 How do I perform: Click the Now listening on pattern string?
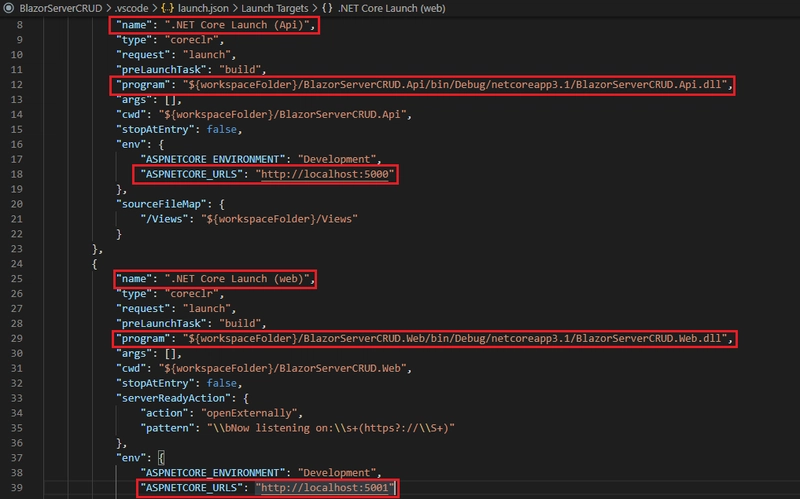(x=331, y=428)
